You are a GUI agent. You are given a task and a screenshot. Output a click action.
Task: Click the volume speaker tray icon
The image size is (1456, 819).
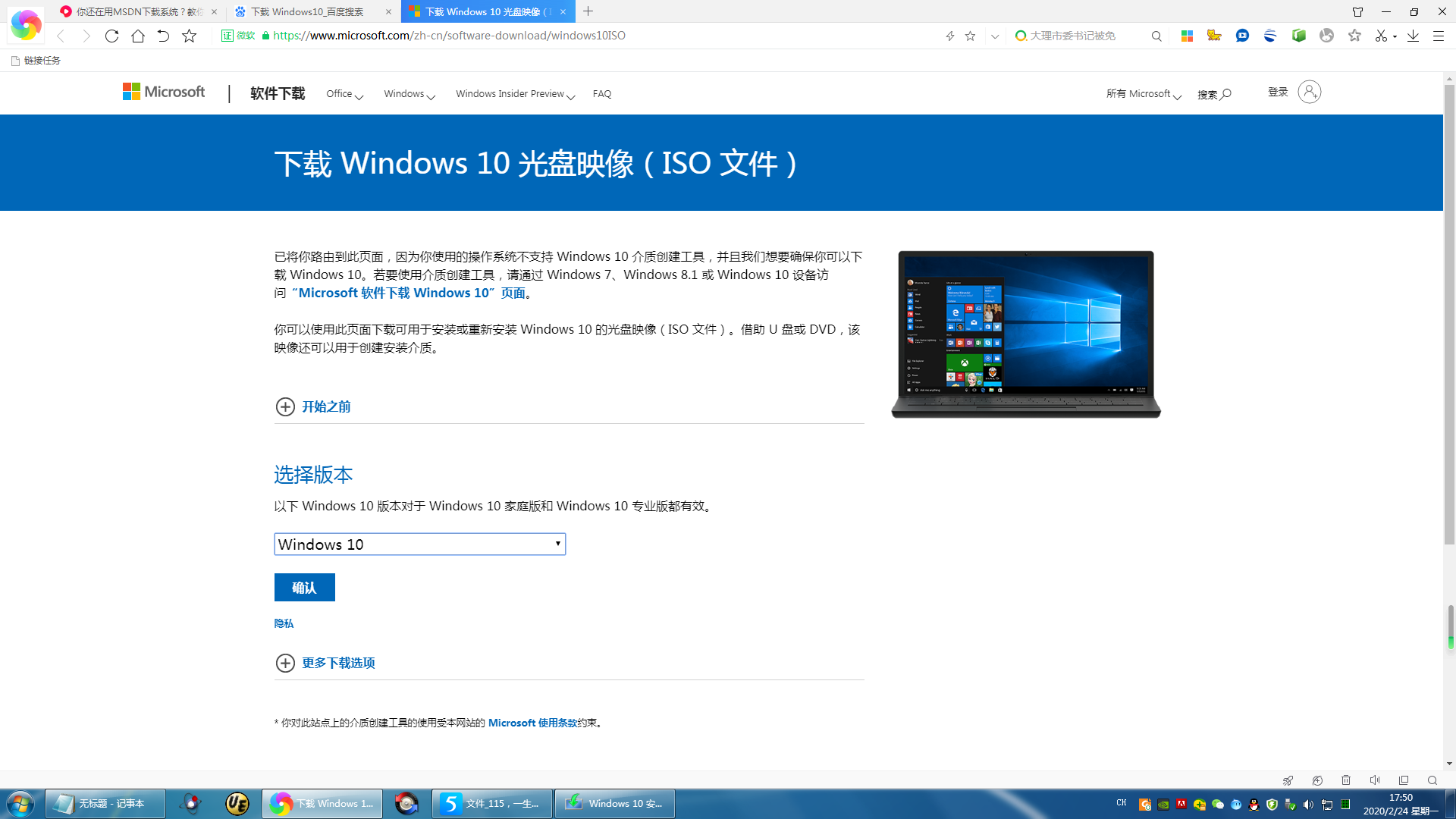1308,805
